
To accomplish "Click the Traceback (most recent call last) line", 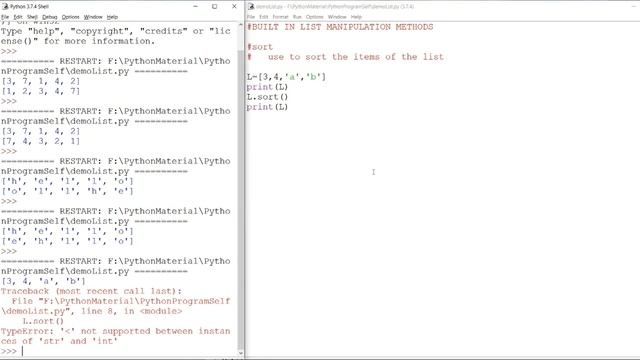I will tap(91, 291).
